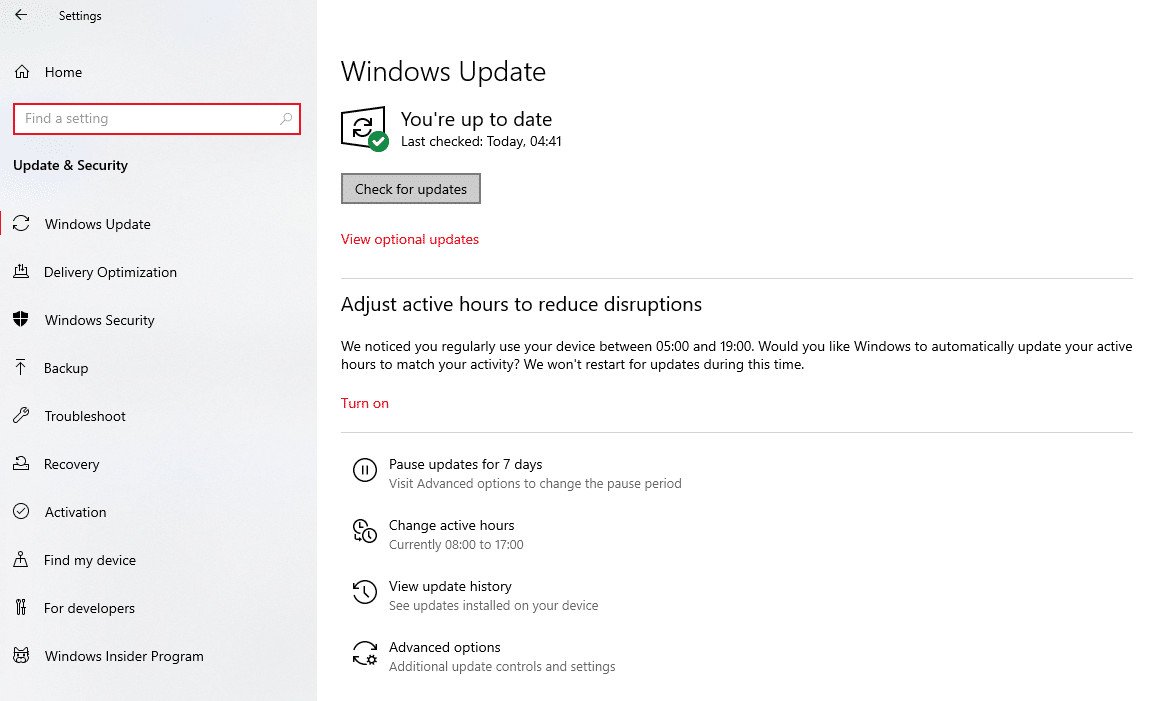Select the For developers section
The width and height of the screenshot is (1154, 701).
pos(89,608)
